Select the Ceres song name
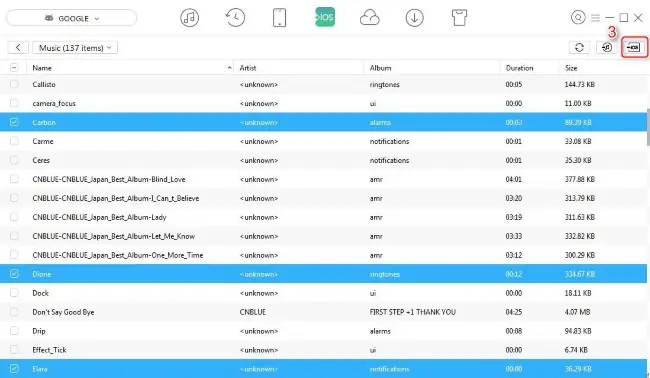Viewport: 650px width, 378px height. click(41, 160)
